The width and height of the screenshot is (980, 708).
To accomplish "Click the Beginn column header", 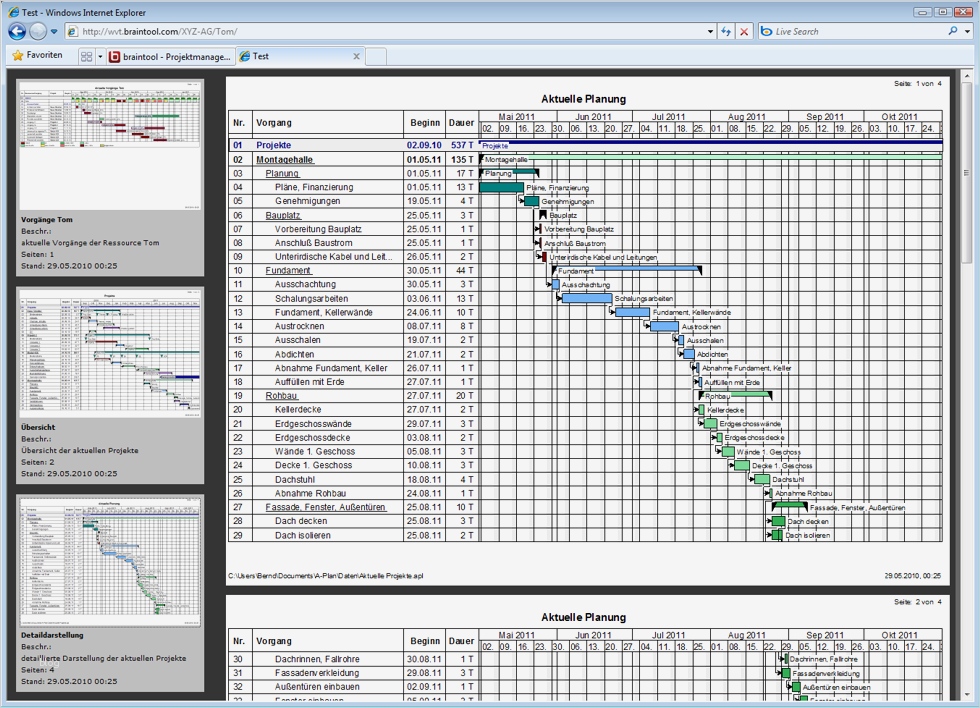I will click(425, 122).
